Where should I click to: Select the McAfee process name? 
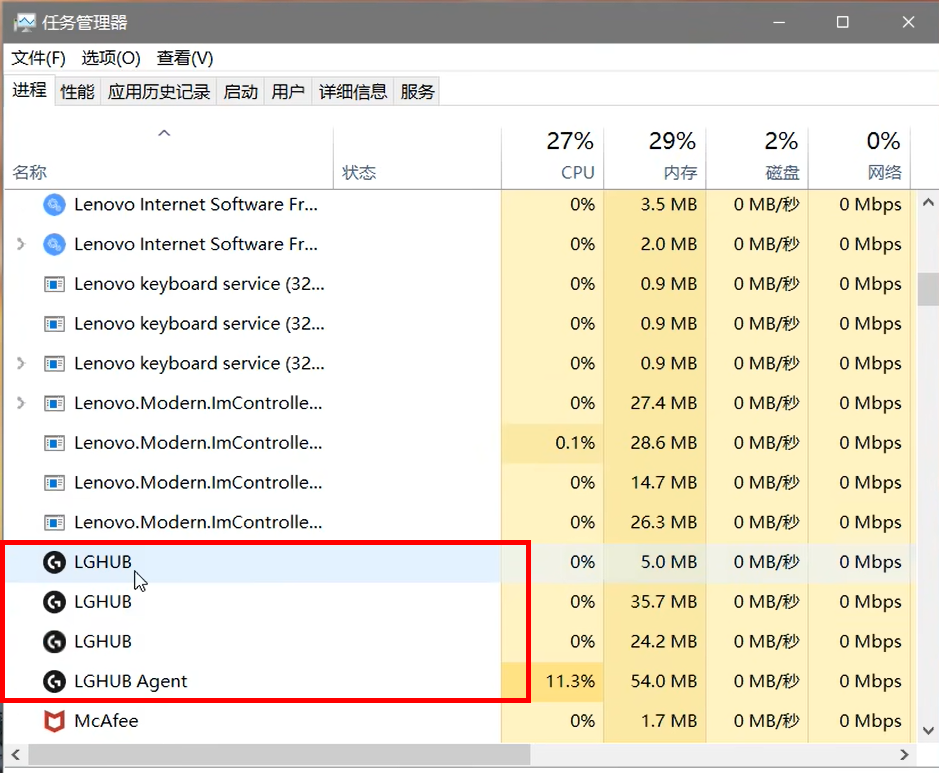(106, 721)
